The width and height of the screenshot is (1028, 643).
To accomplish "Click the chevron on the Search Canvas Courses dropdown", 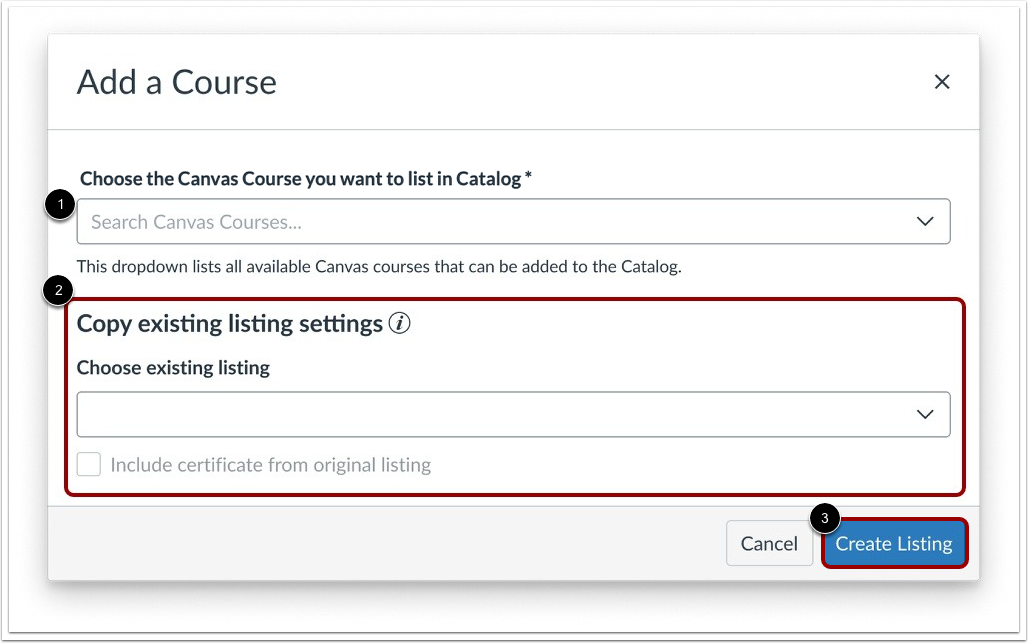I will click(x=924, y=221).
